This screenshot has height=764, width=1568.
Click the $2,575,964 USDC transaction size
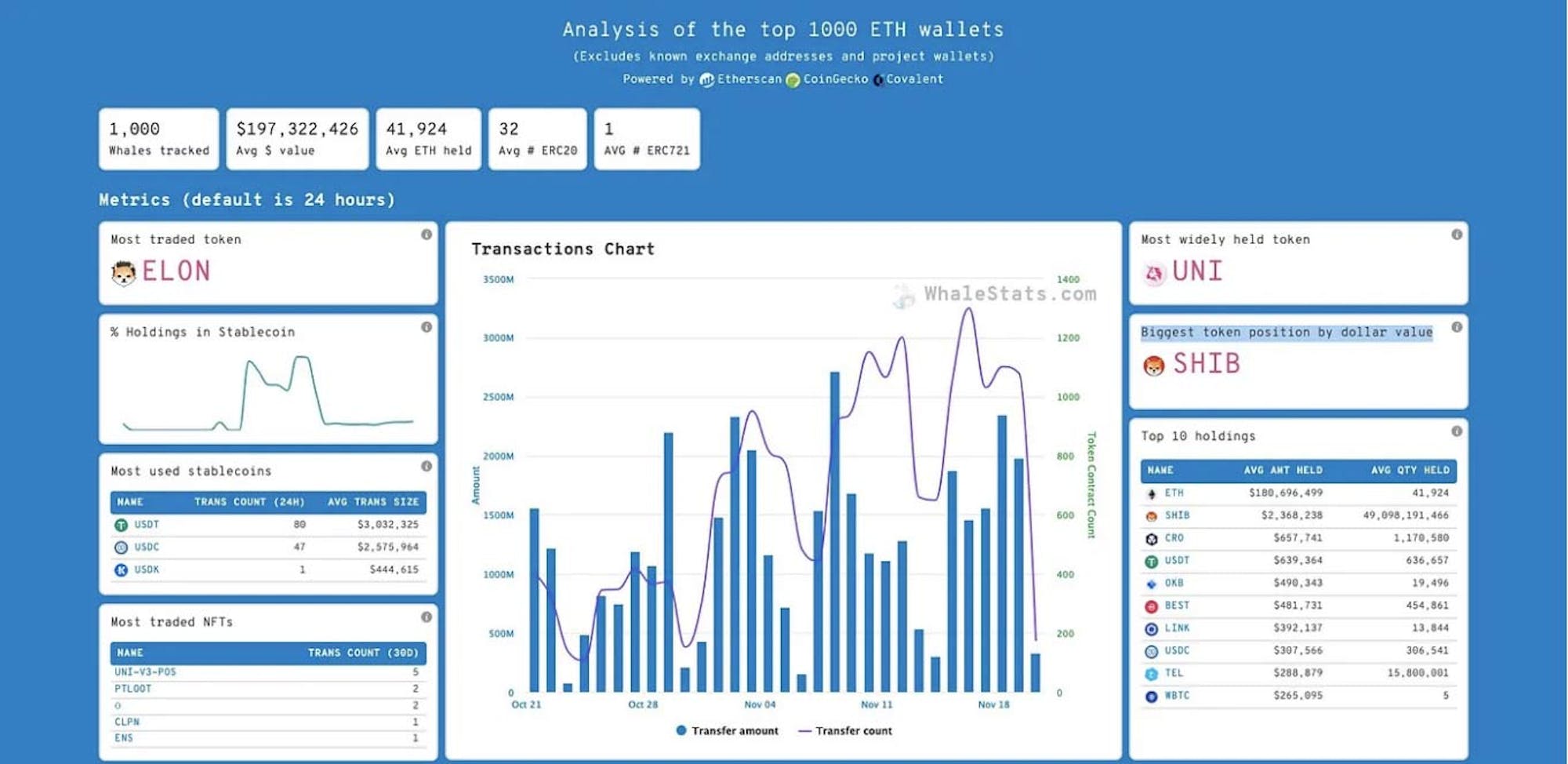click(388, 548)
